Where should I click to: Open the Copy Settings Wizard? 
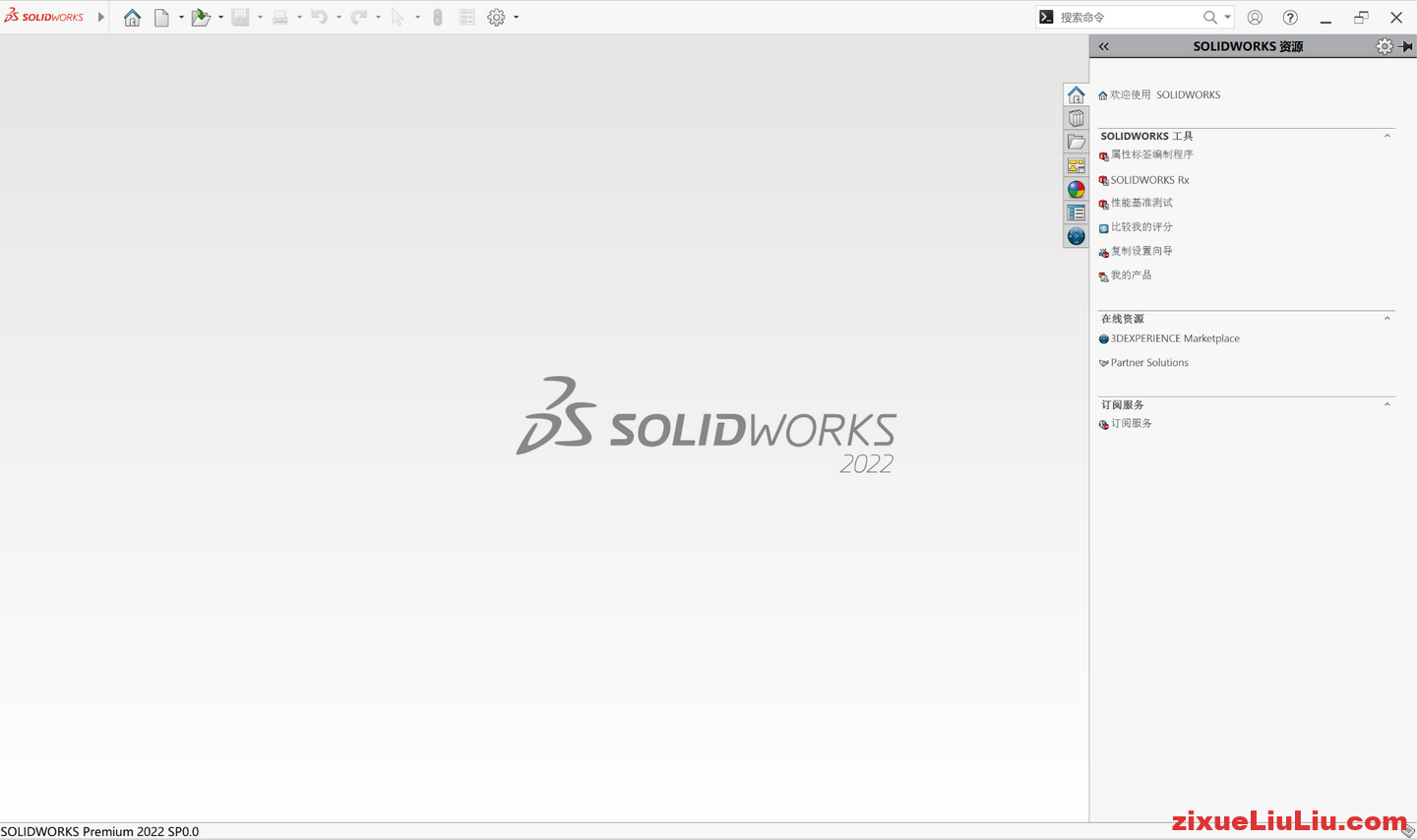[1140, 251]
